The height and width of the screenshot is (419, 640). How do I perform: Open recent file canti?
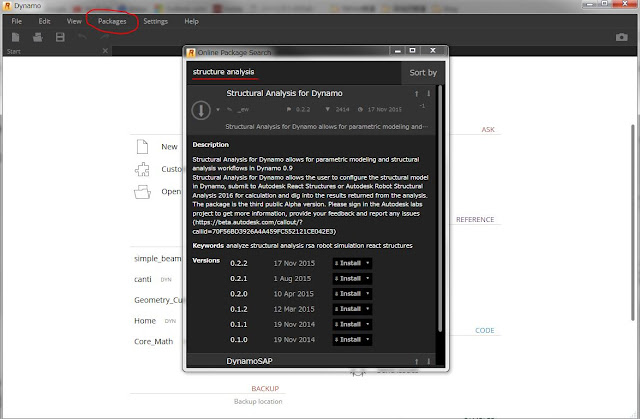point(143,279)
